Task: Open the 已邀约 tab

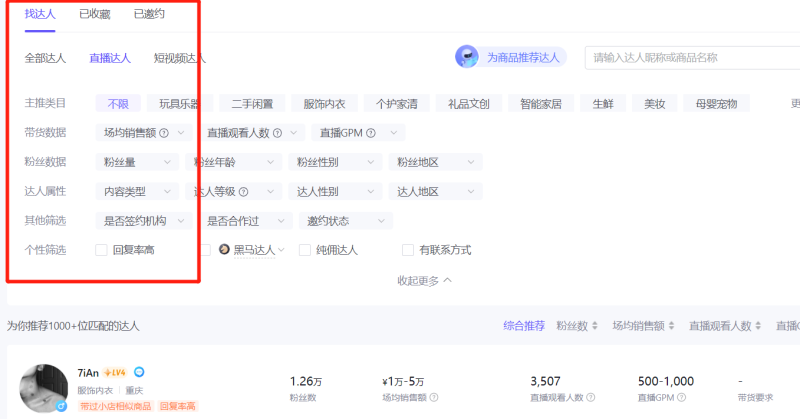Action: (149, 14)
